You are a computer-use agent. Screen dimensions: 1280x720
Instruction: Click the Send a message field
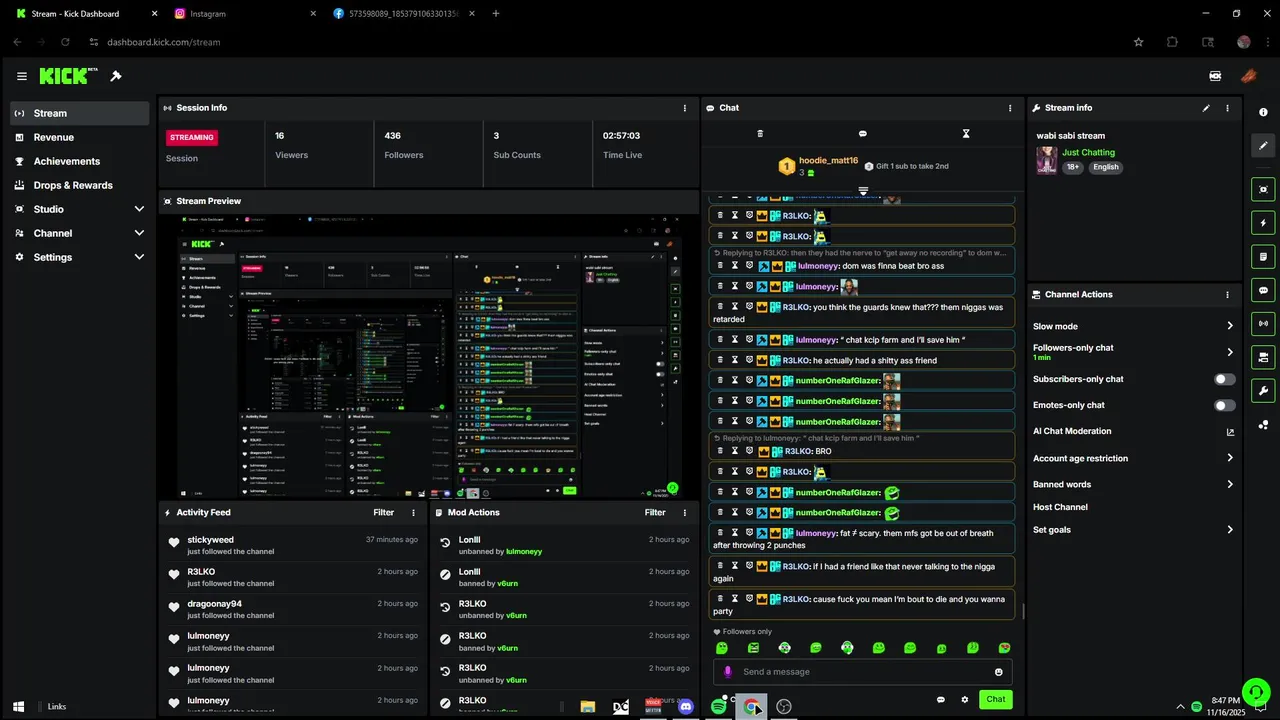863,672
